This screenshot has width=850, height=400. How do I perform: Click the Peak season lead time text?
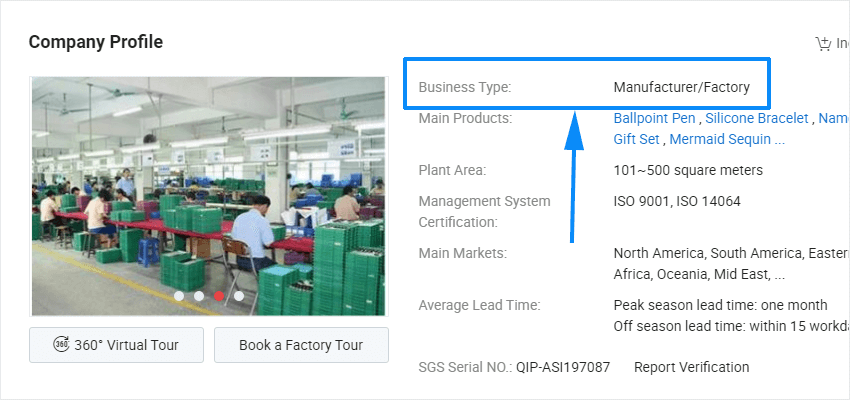click(x=720, y=305)
